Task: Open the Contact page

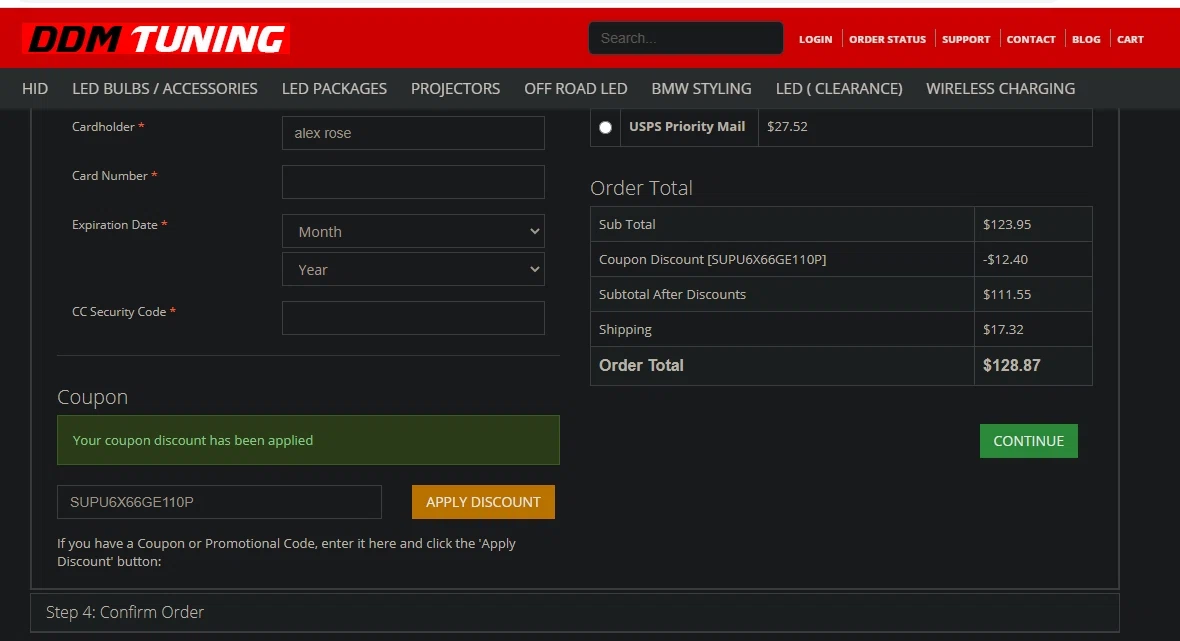Action: pos(1031,39)
